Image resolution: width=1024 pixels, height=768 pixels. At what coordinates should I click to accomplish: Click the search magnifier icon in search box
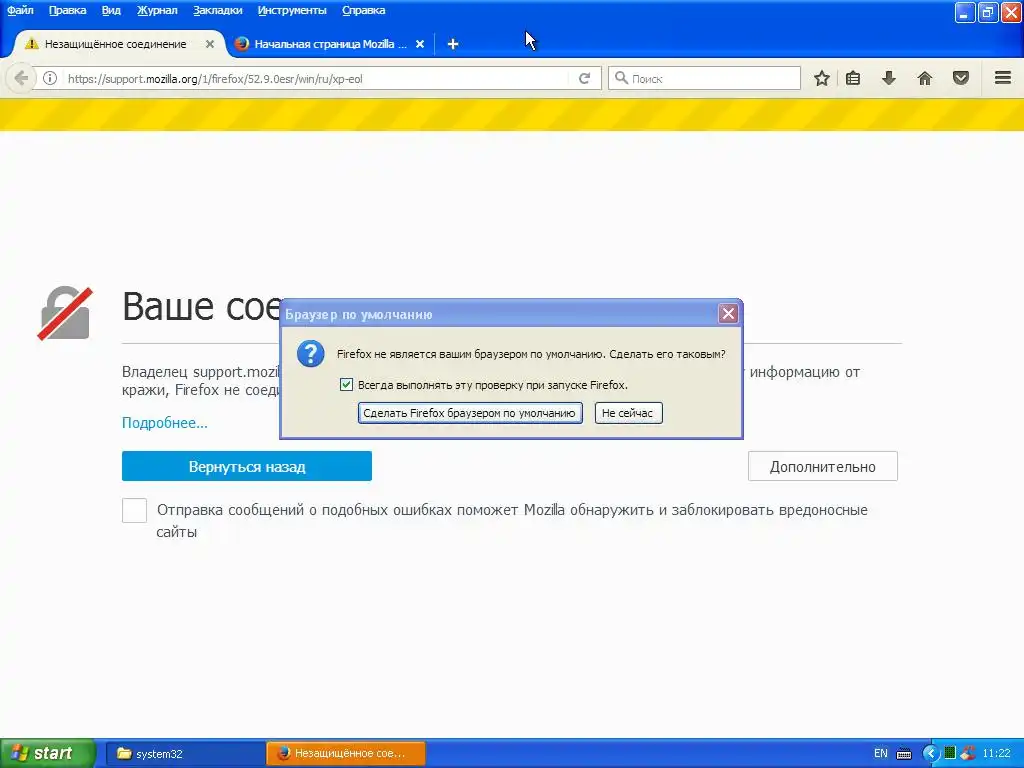[x=621, y=78]
